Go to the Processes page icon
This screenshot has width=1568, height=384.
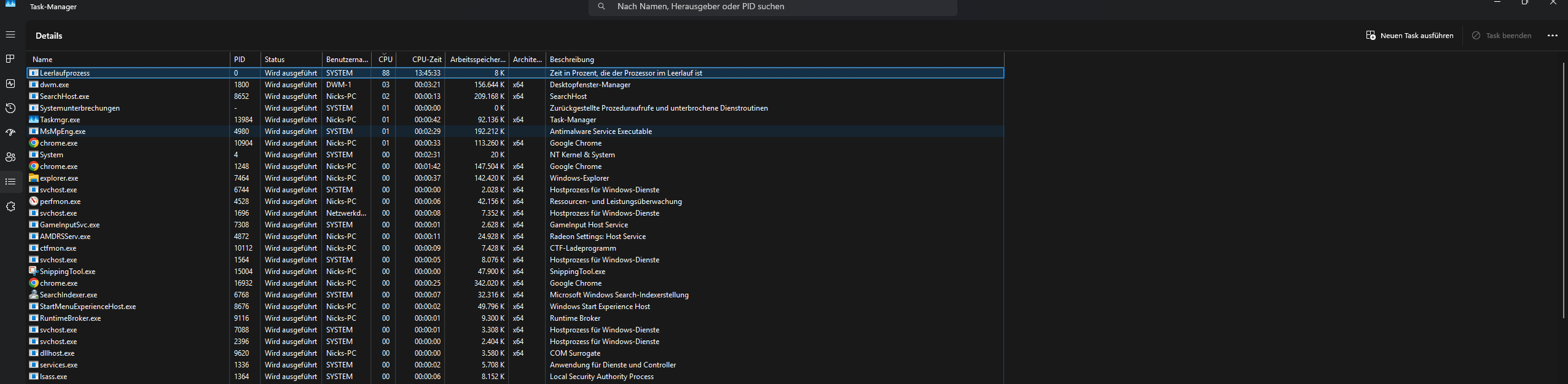point(10,59)
